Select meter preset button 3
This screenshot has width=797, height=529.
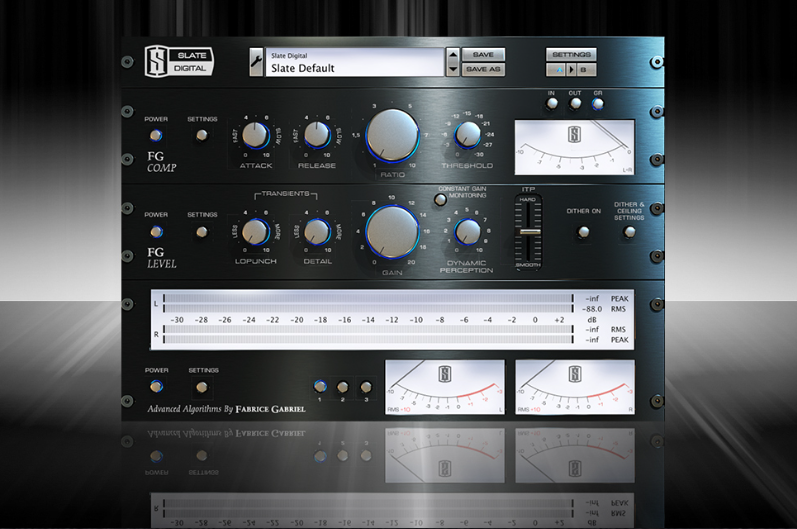pyautogui.click(x=366, y=387)
